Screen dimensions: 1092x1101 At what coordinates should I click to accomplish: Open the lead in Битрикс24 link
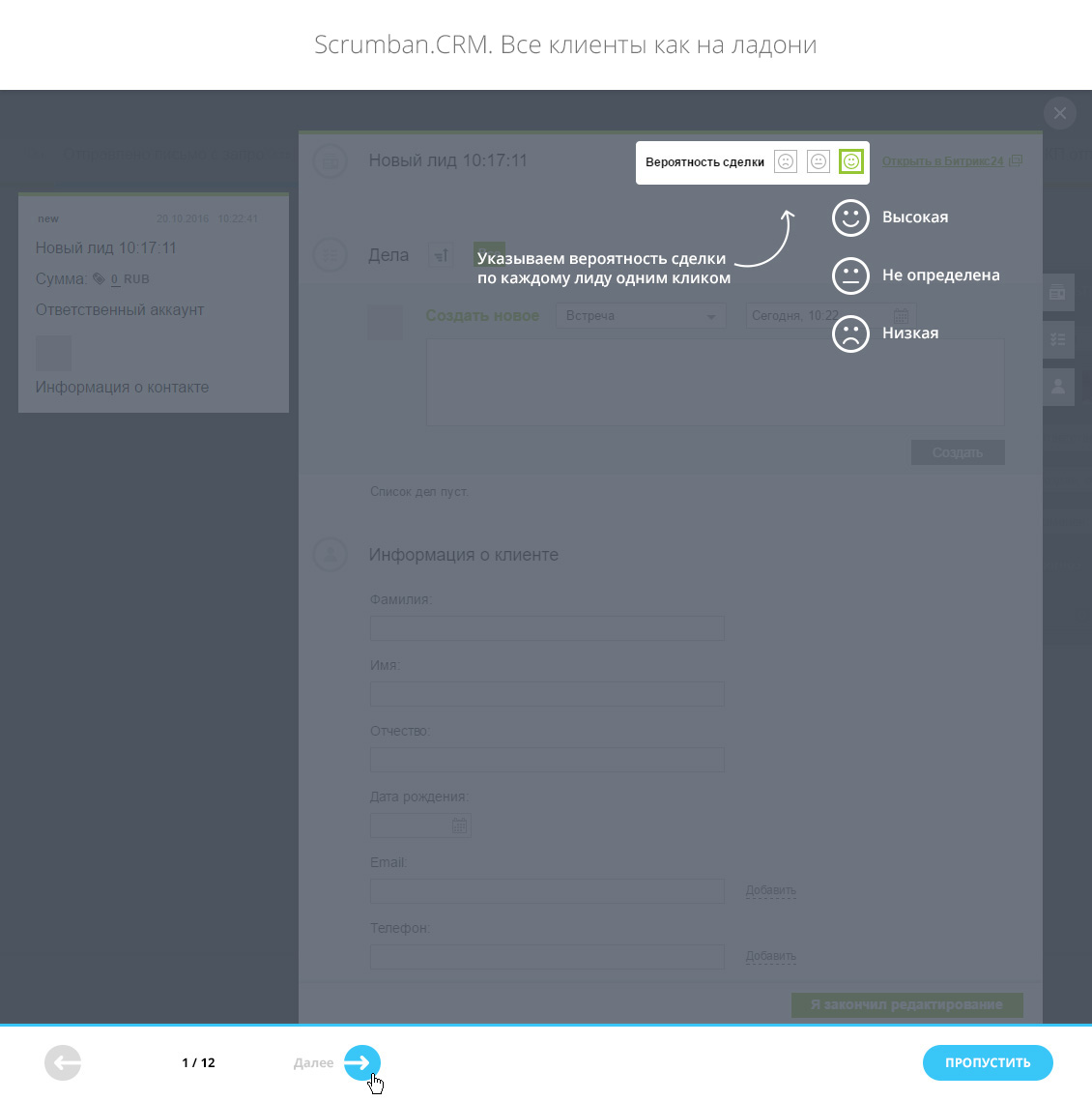click(x=942, y=161)
